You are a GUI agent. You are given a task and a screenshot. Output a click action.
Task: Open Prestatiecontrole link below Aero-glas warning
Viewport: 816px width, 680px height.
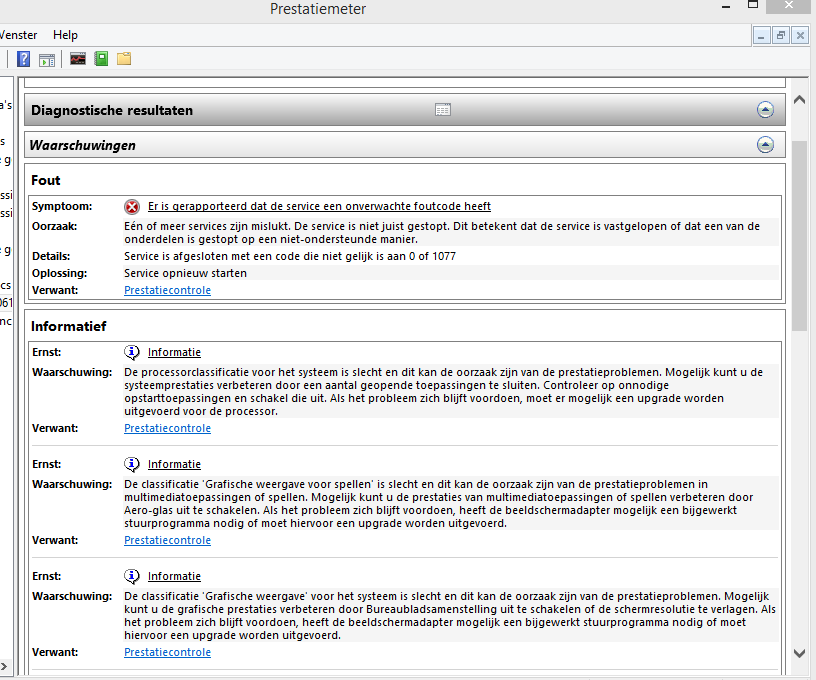(x=168, y=540)
